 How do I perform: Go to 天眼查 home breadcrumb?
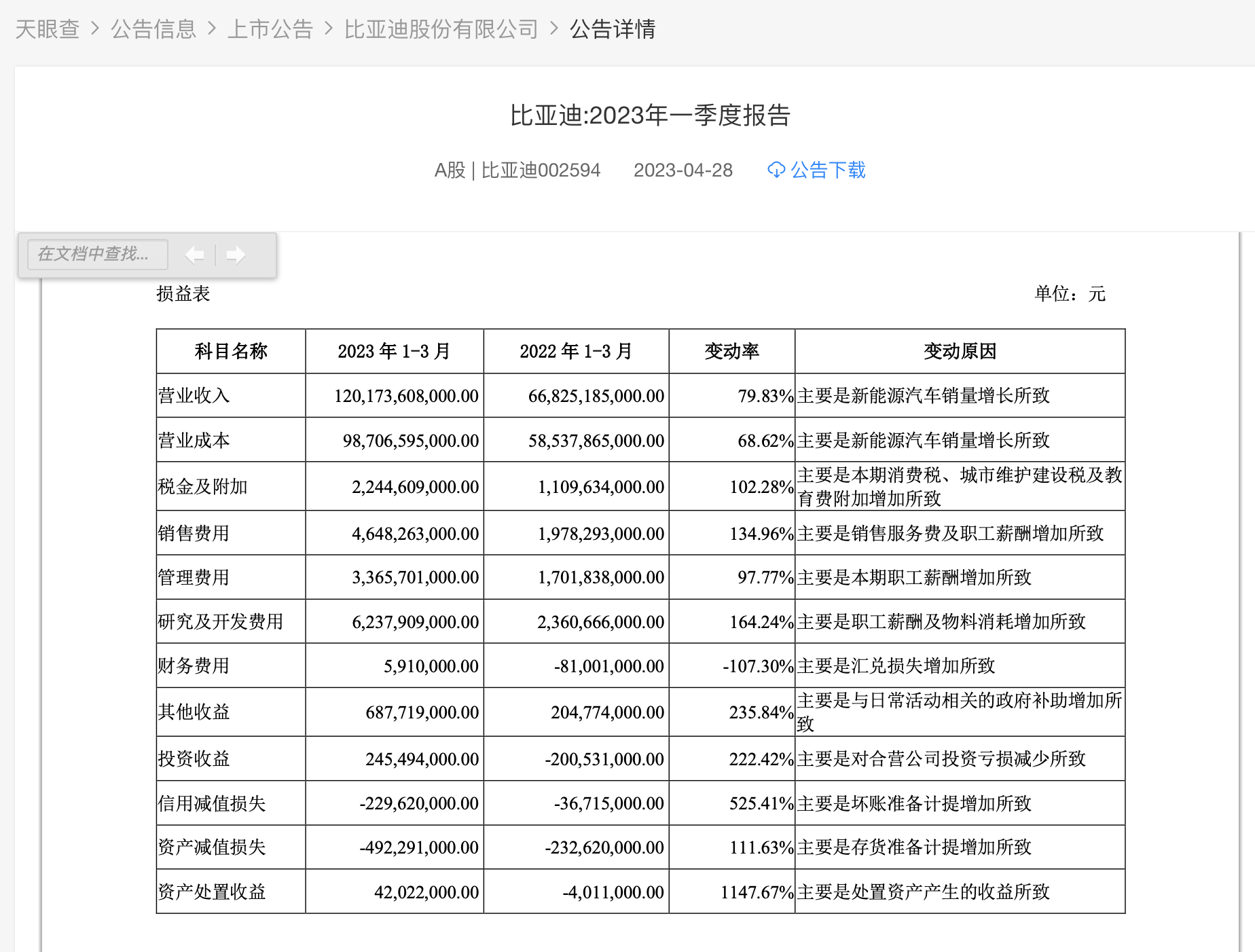(48, 29)
